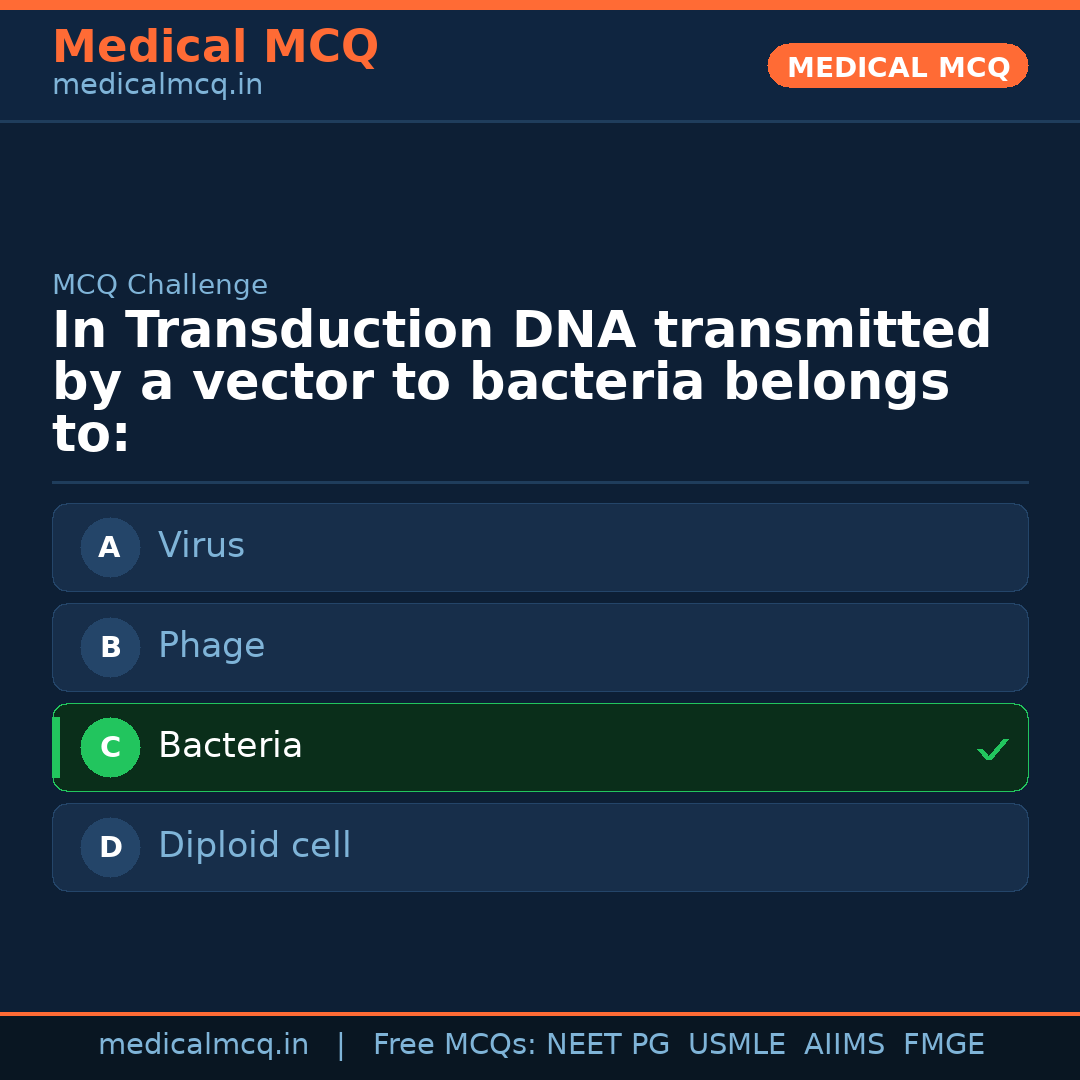Click the letter B circle badge
Viewport: 1080px width, 1080px height.
(110, 647)
